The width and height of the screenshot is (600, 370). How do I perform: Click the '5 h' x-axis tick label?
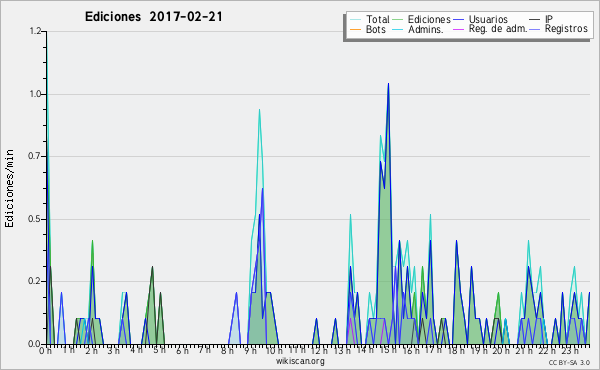pyautogui.click(x=159, y=350)
